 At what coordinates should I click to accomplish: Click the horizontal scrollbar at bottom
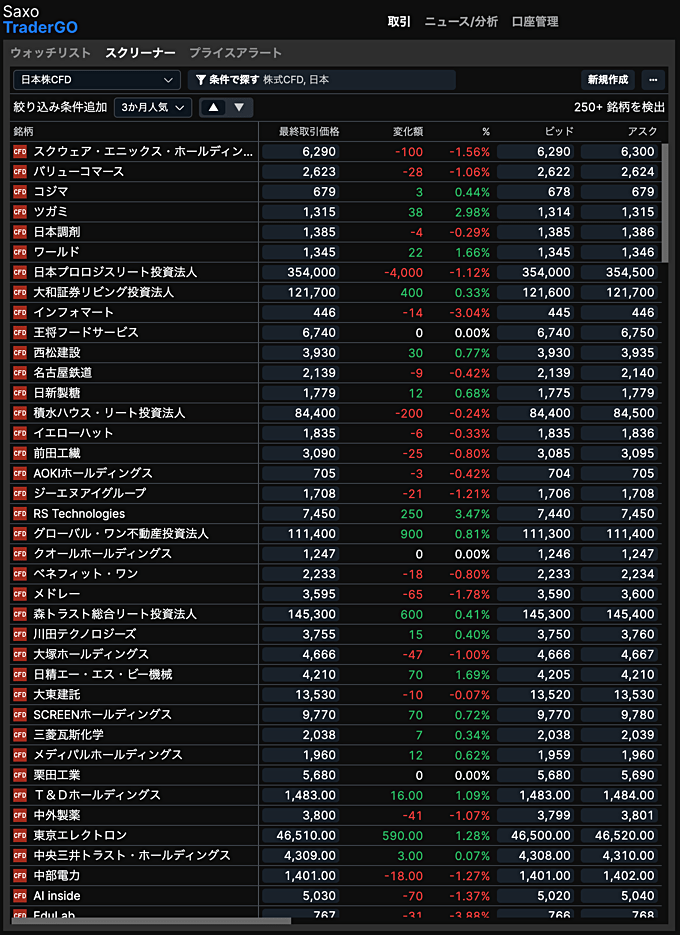(x=152, y=922)
